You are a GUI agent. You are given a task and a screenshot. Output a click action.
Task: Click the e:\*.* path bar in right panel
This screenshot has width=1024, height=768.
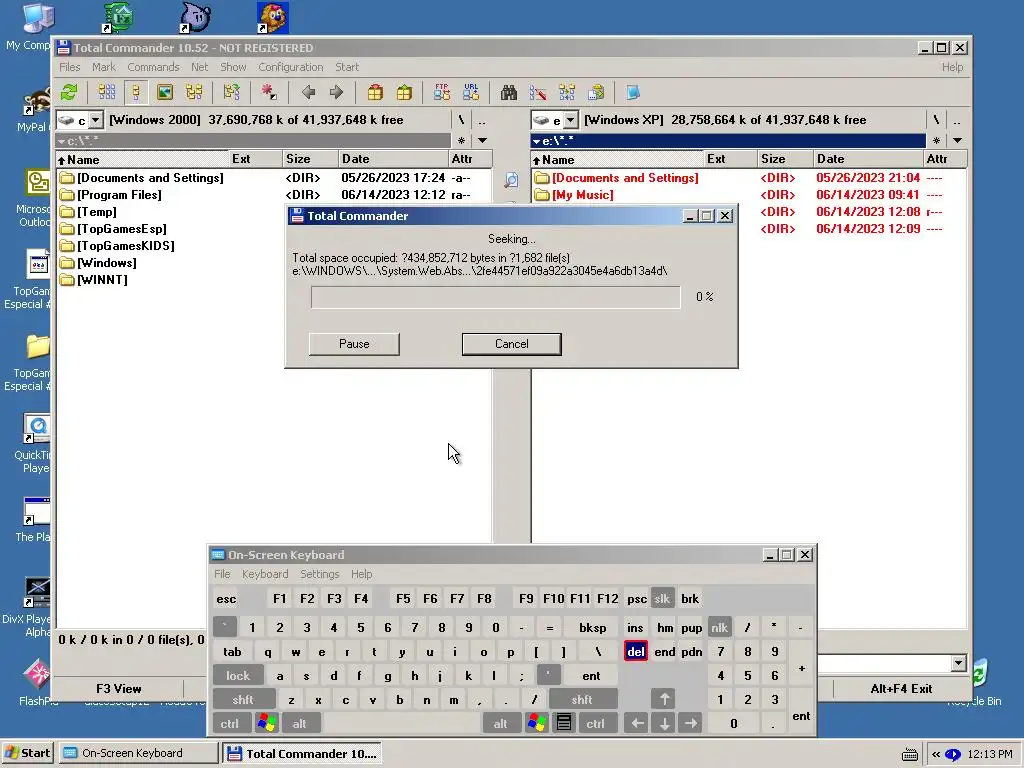point(728,140)
